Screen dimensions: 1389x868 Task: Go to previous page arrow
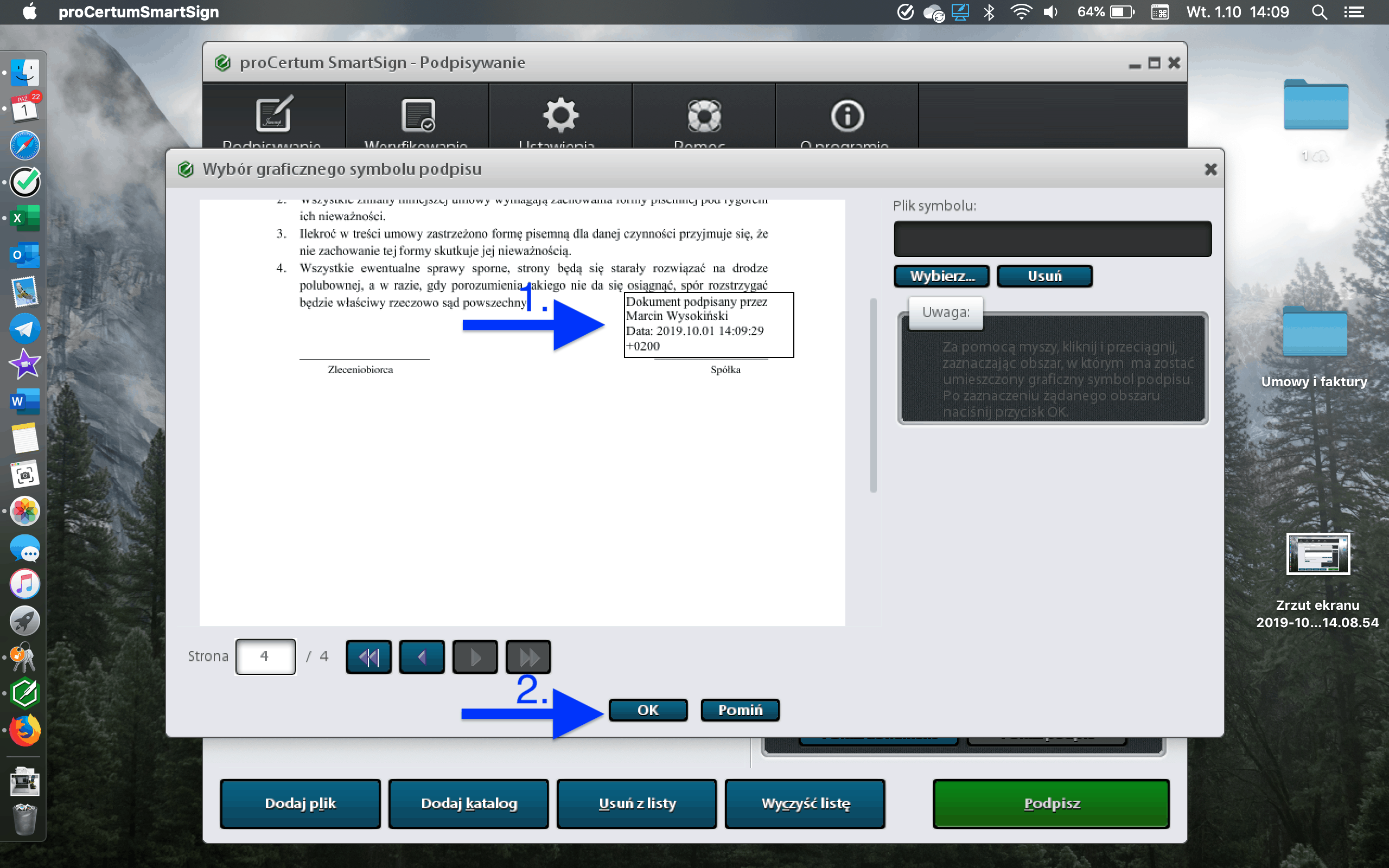coord(422,656)
